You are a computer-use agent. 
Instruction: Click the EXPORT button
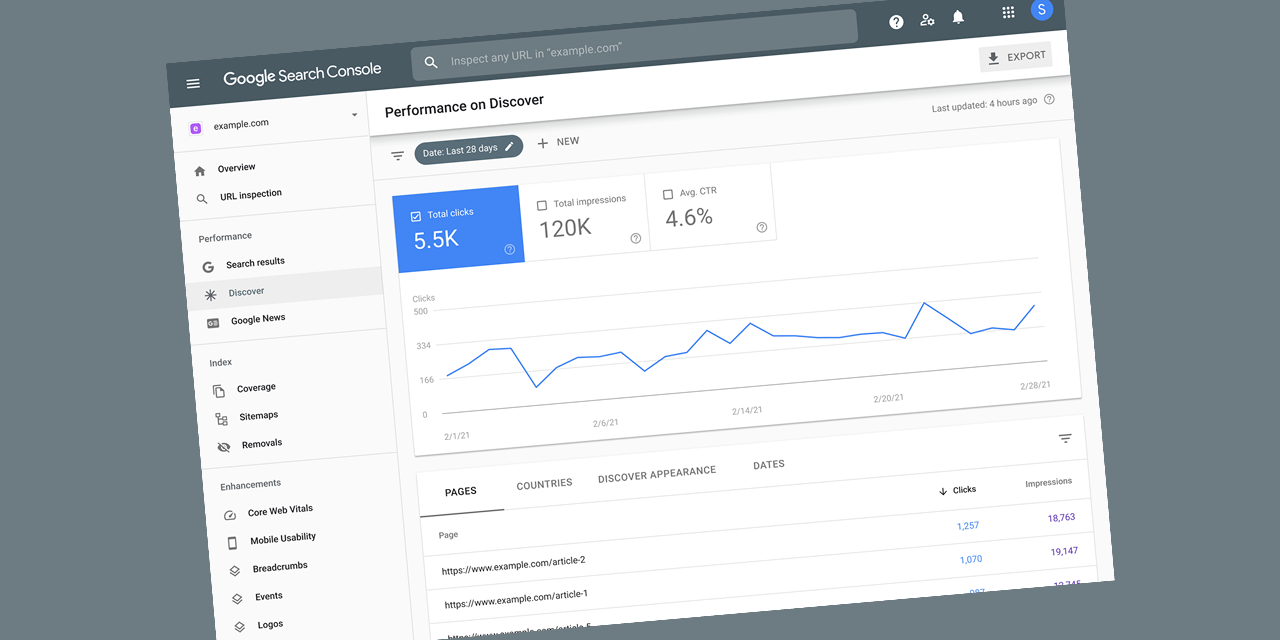[1016, 57]
